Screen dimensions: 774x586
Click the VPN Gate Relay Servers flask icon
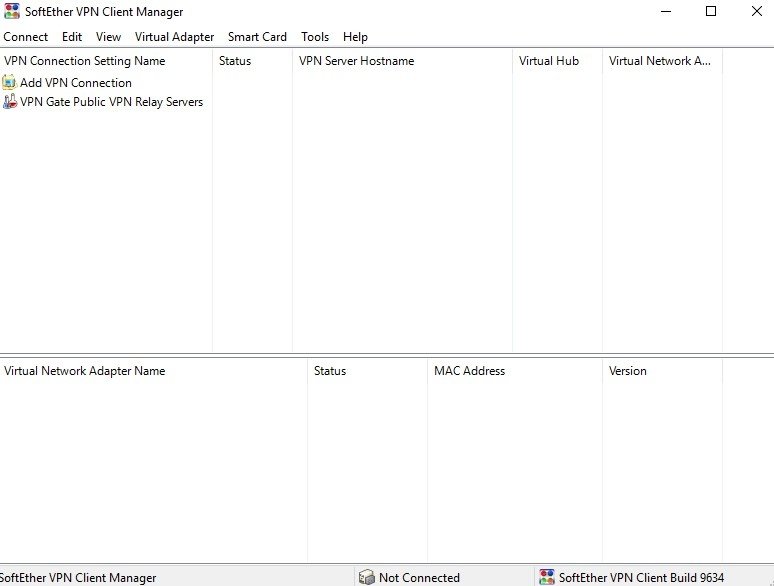[x=9, y=102]
